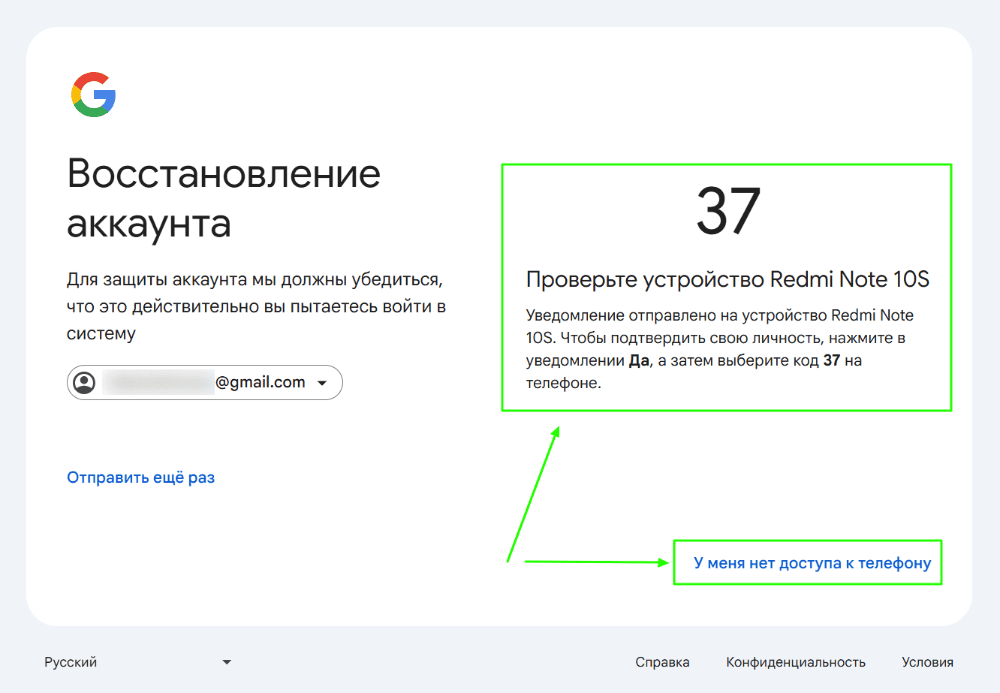
Task: Click the paragraph starting Уведомление отправлено
Action: 720,349
